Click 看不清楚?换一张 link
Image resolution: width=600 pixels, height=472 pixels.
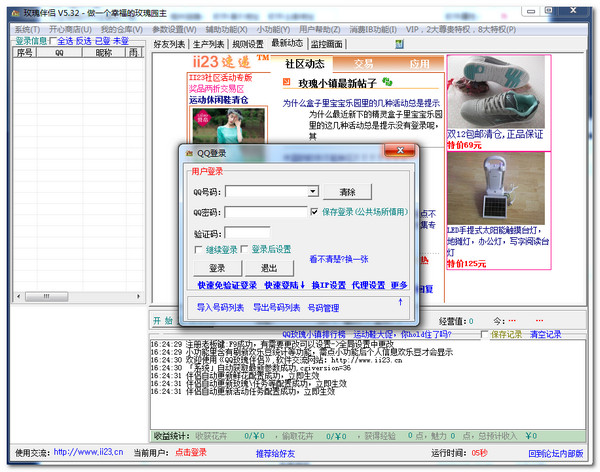coord(339,259)
